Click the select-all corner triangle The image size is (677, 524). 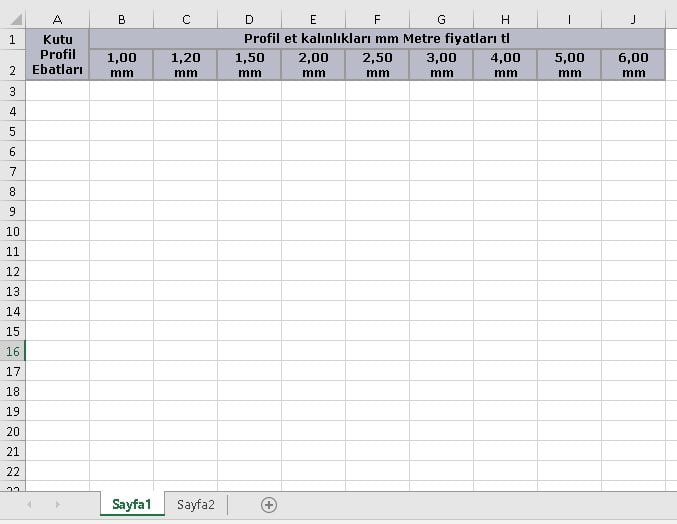(x=12, y=19)
